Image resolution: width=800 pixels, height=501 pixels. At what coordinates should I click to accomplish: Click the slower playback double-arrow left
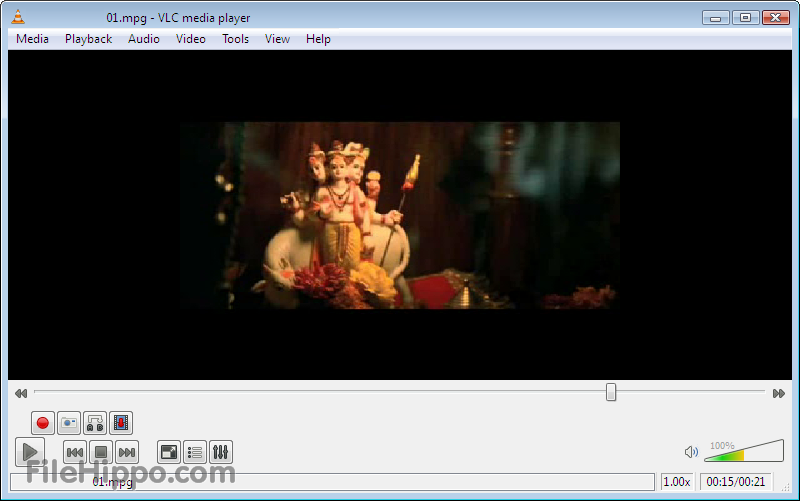point(21,393)
